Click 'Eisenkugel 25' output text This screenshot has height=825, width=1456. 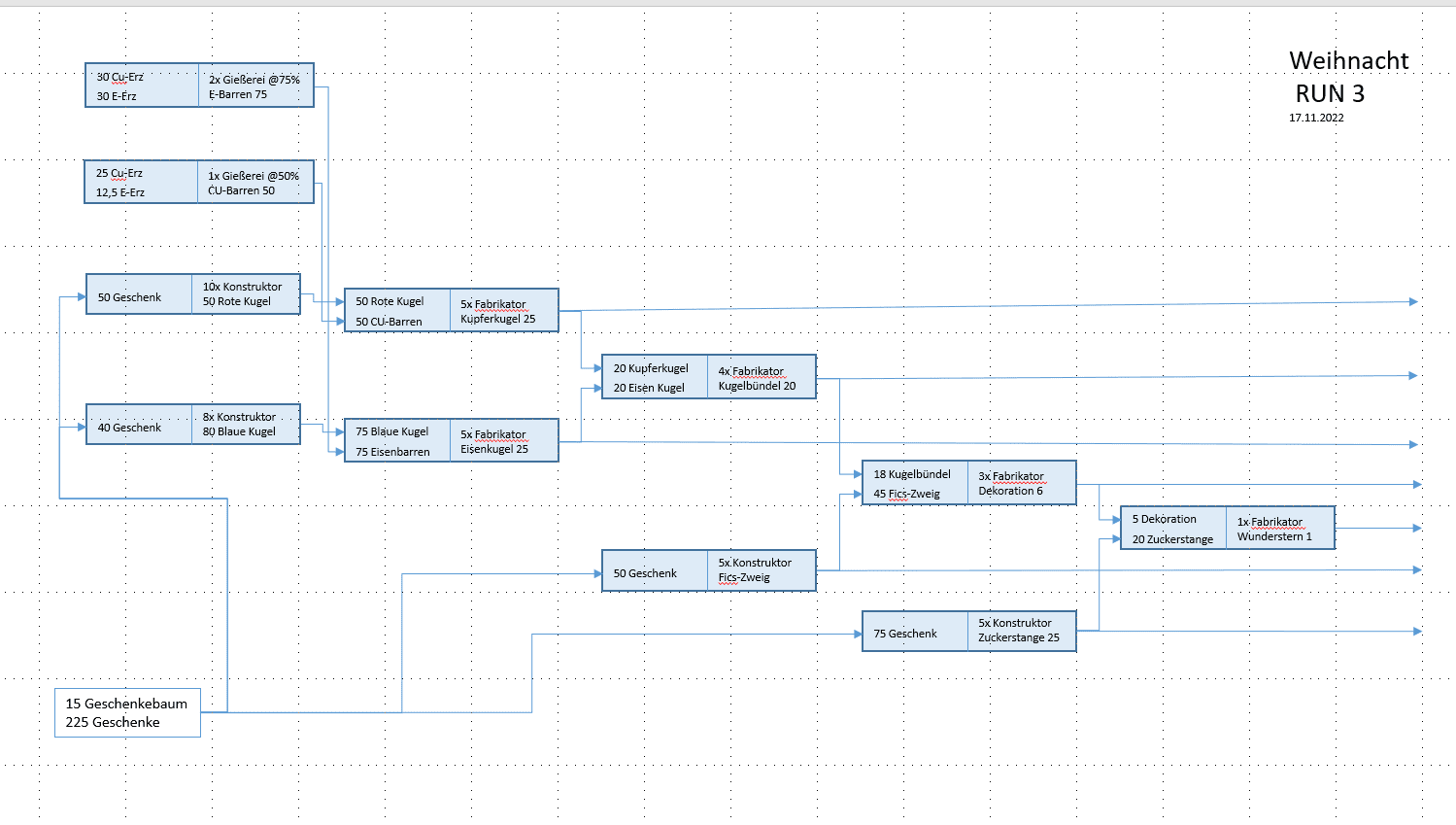click(x=494, y=449)
